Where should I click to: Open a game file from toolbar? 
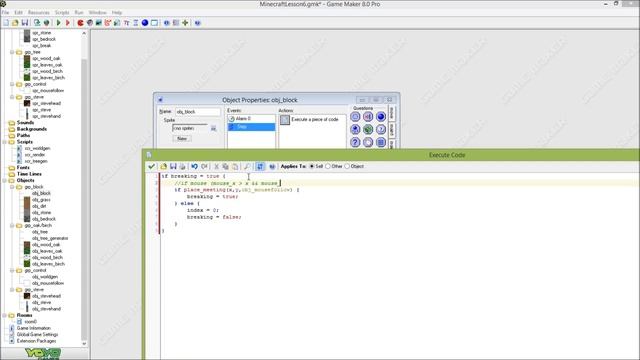click(x=16, y=23)
